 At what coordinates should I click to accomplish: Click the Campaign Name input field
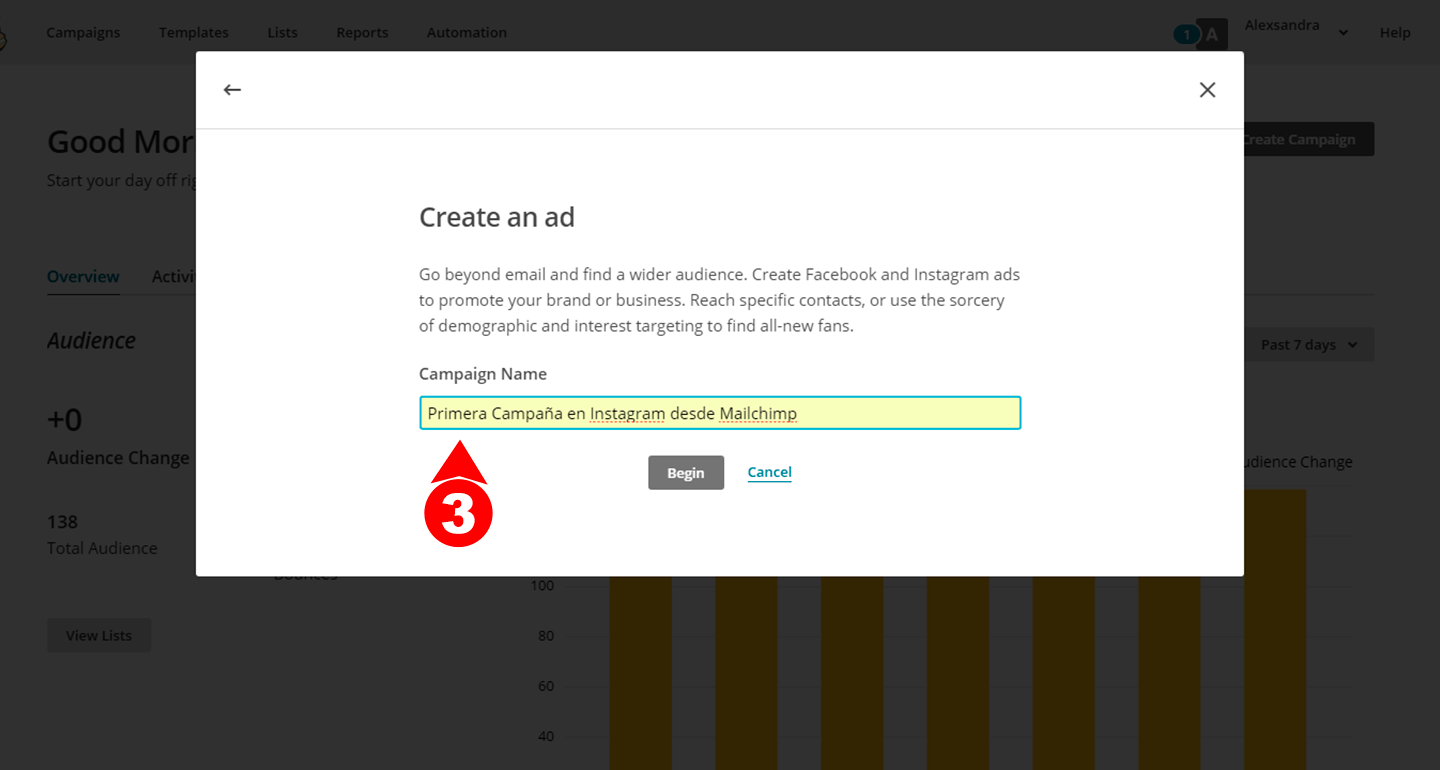click(x=720, y=413)
